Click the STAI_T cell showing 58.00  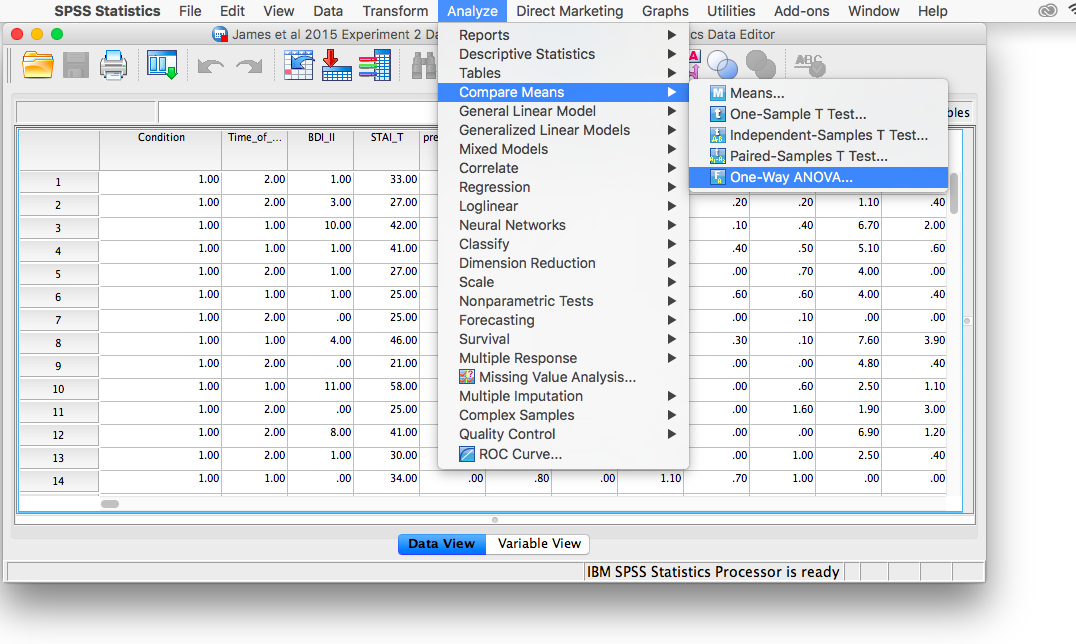pyautogui.click(x=387, y=387)
